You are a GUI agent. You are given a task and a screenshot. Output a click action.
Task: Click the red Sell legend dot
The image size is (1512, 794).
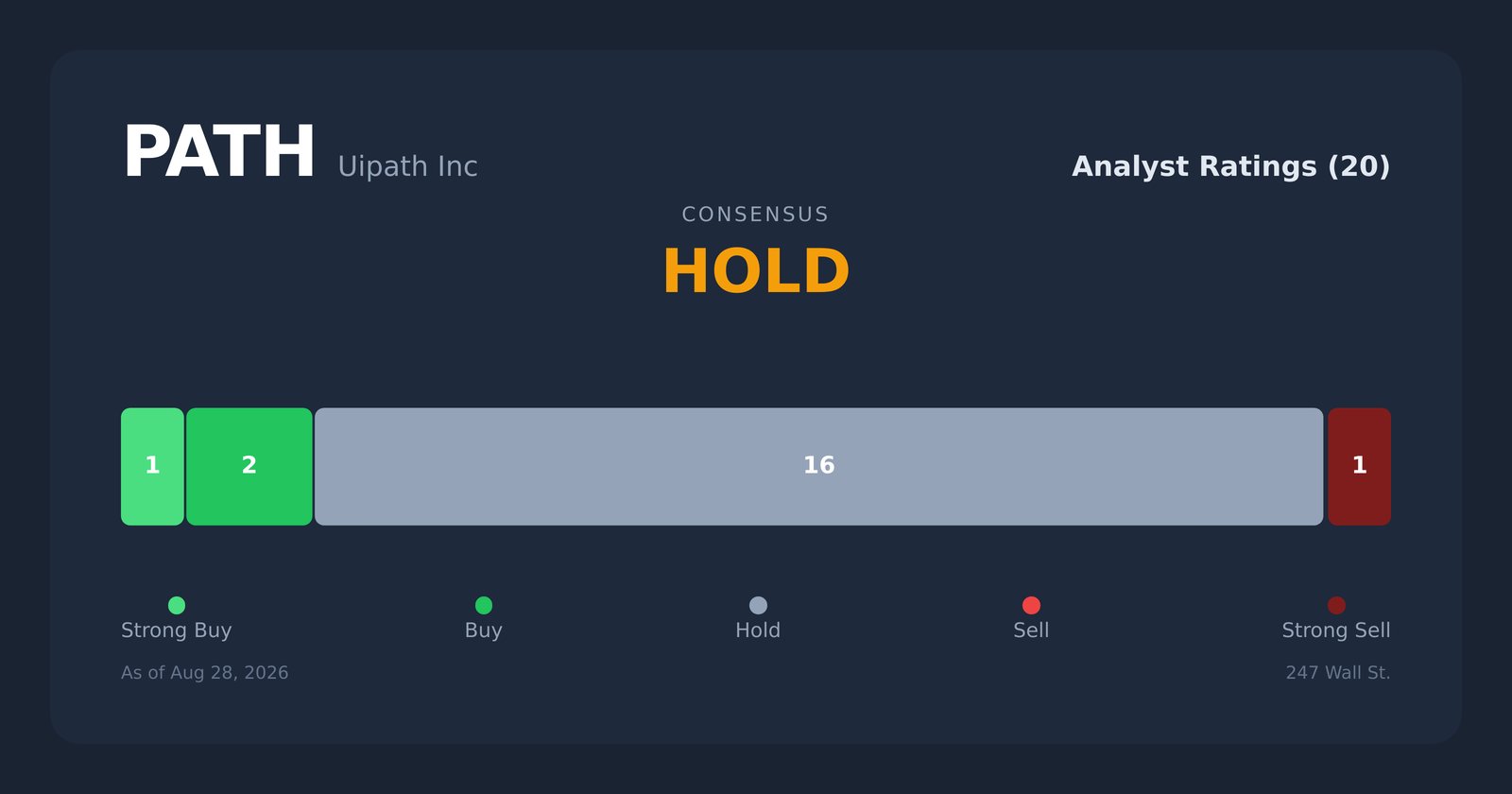tap(1031, 605)
